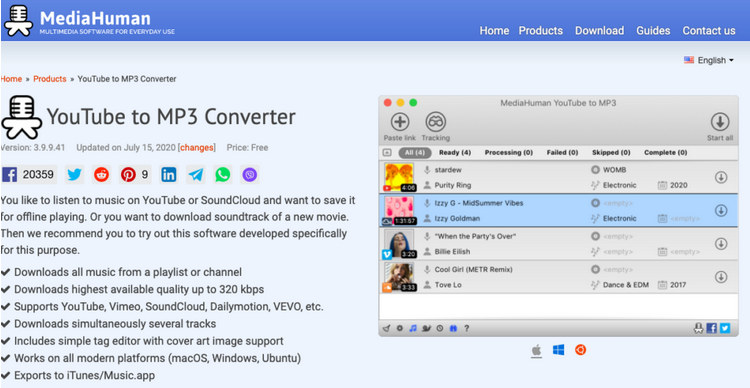Click MediaHuman mascot icon in app footer
The width and height of the screenshot is (750, 388).
[x=699, y=328]
